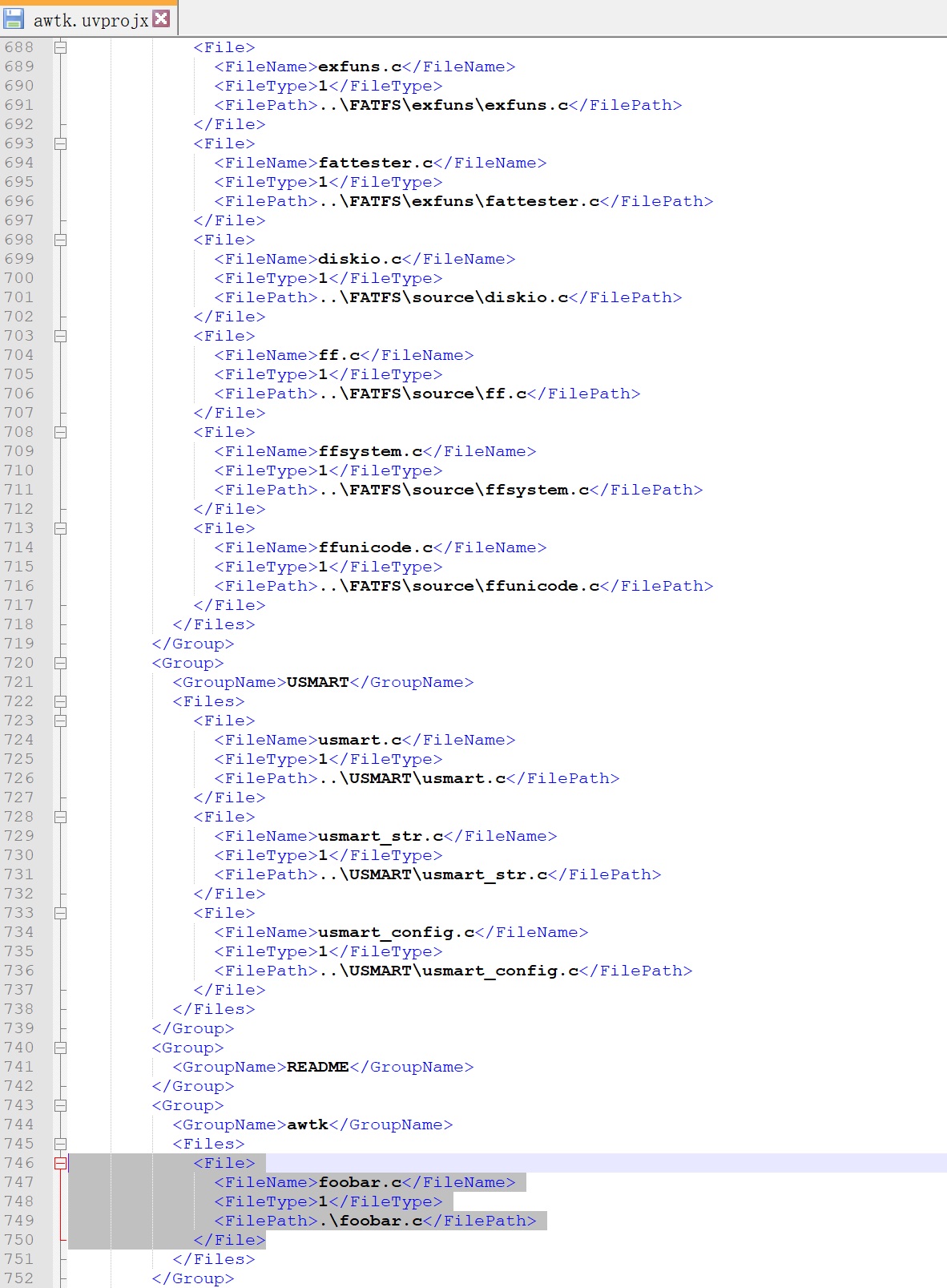This screenshot has height=1288, width=947.
Task: Click the ..\USMART\usmart_config.c path text
Action: [449, 971]
